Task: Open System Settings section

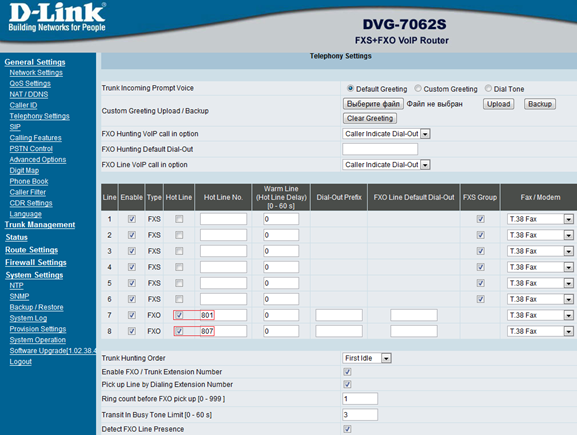Action: [34, 275]
